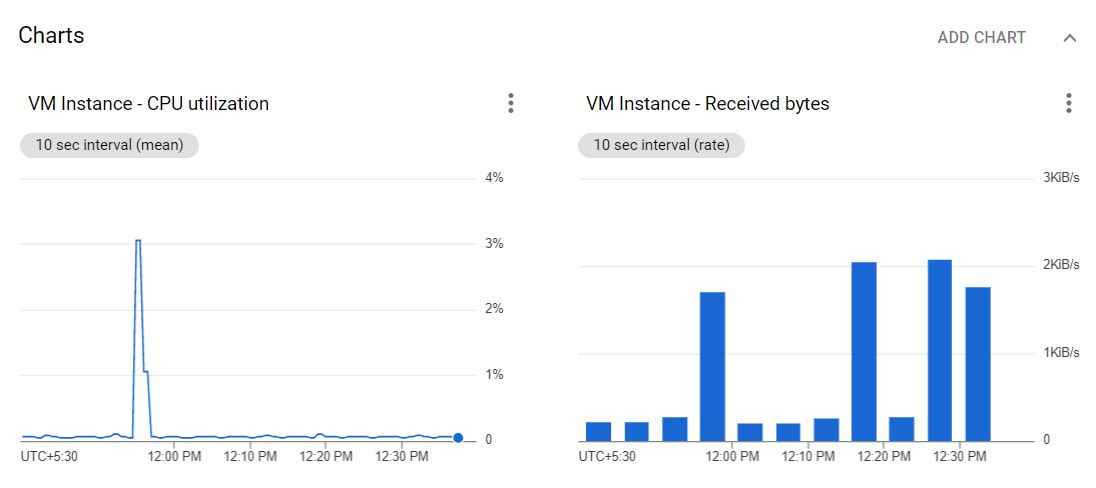The height and width of the screenshot is (488, 1096).
Task: Click the Charts section heading
Action: (51, 36)
